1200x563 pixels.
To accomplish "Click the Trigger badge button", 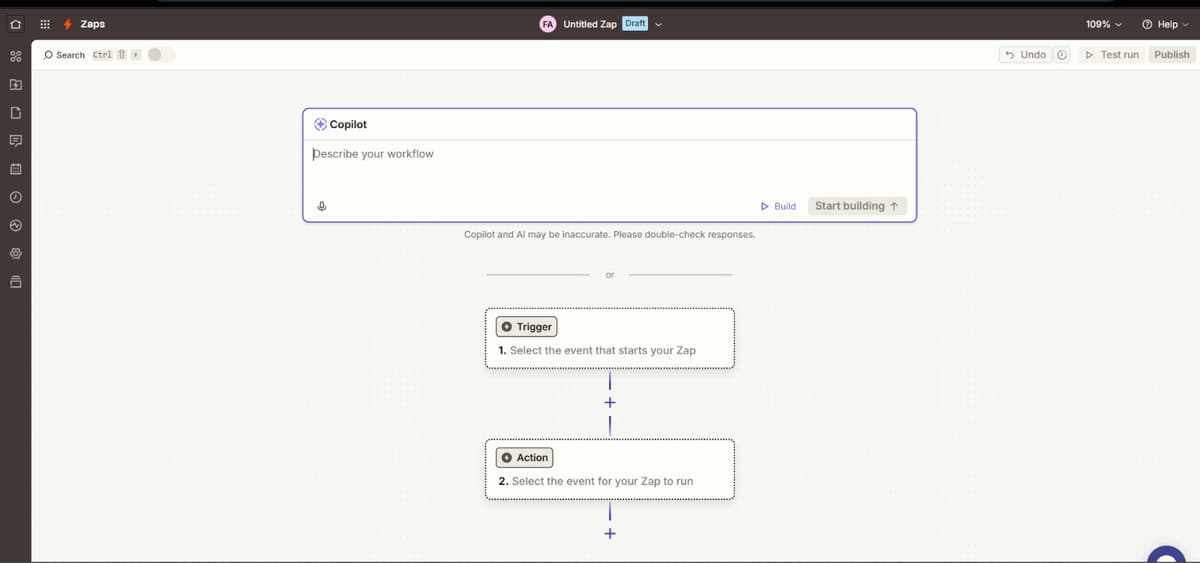I will pos(527,327).
